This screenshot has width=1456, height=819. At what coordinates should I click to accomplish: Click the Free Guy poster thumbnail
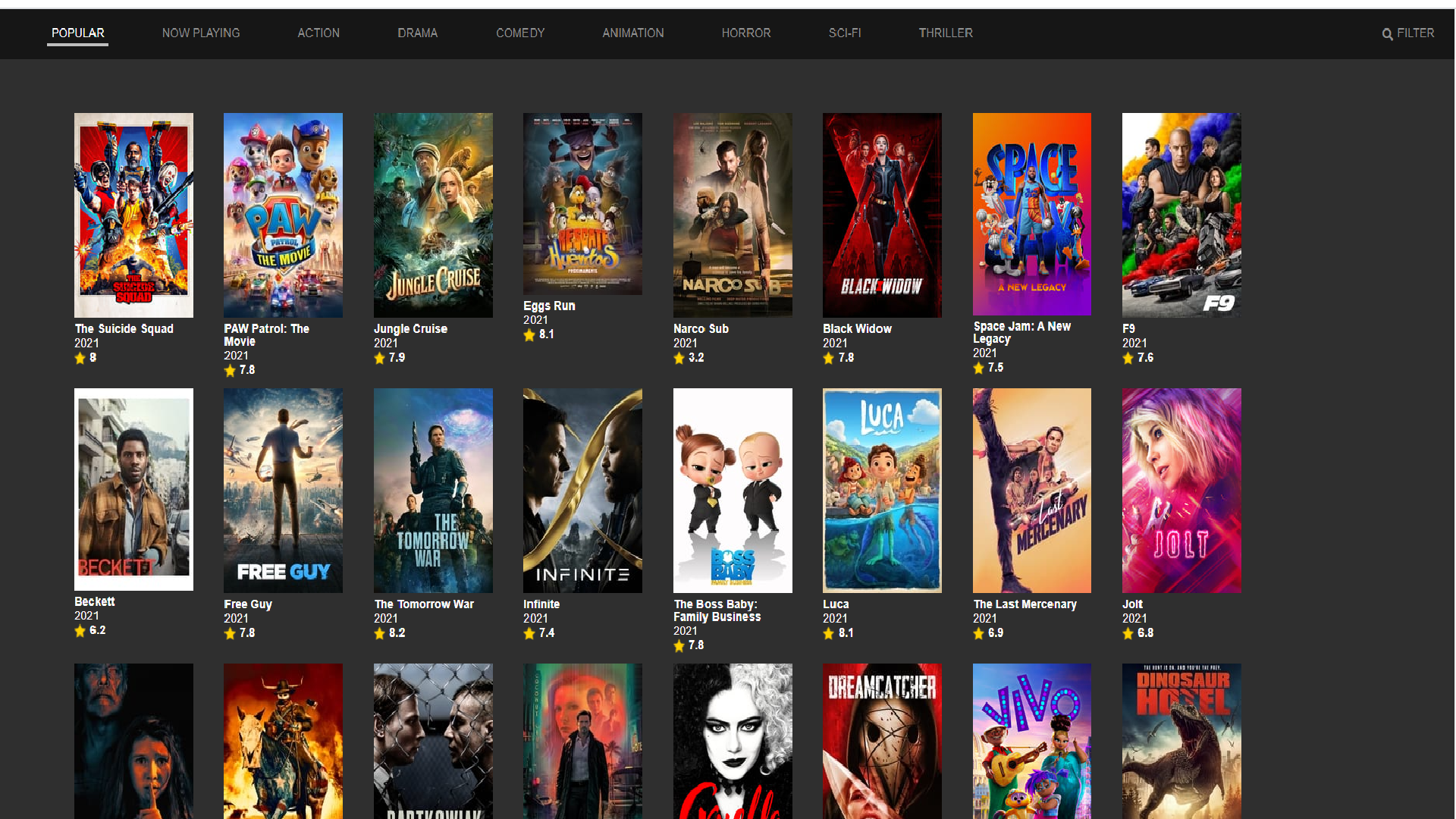click(x=283, y=491)
